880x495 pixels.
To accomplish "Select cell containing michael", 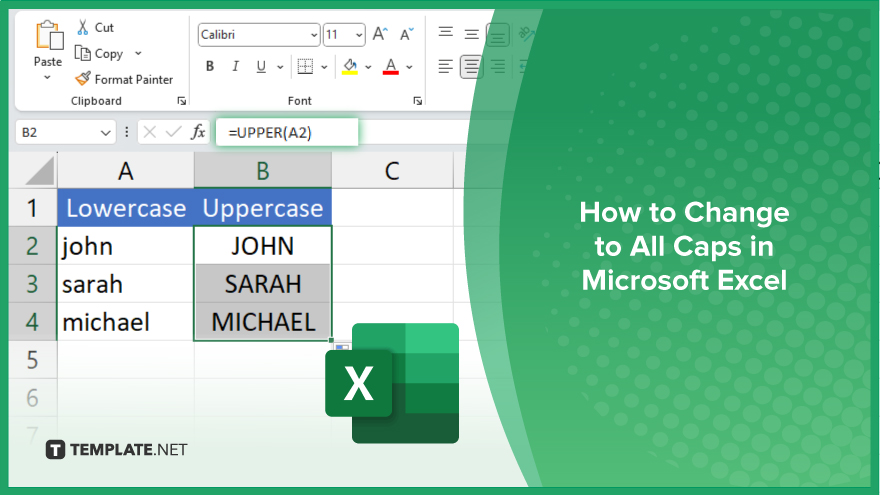I will point(126,322).
